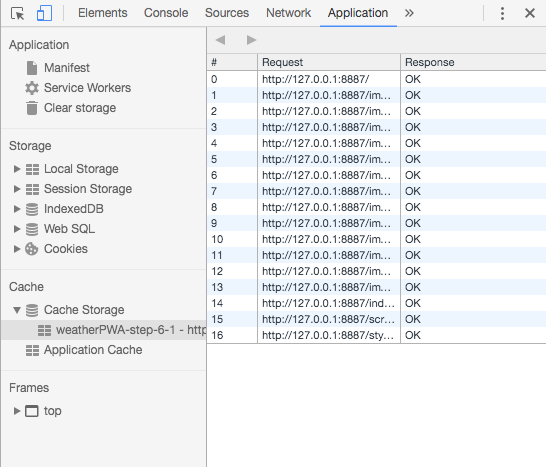Click the Cookies icon in Storage
This screenshot has height=467, width=546.
(x=32, y=249)
